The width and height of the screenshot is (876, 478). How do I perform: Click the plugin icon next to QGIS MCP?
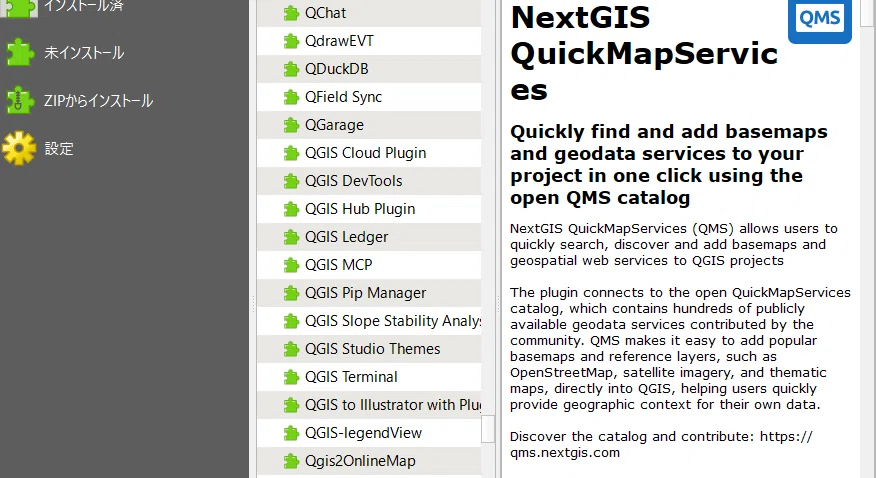(x=291, y=265)
